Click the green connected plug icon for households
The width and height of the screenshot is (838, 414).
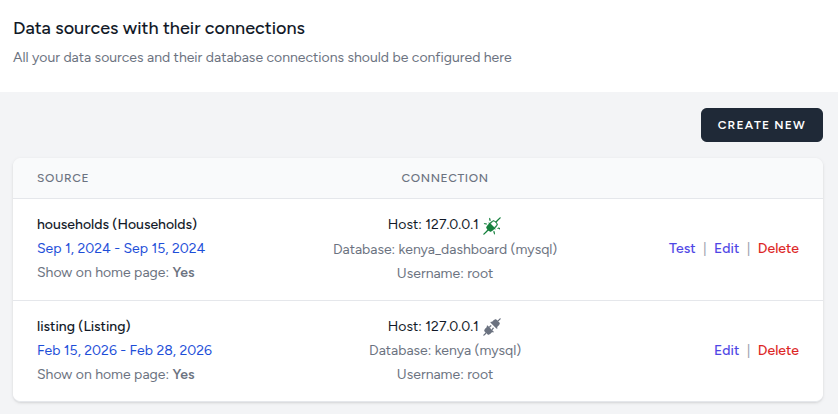[x=492, y=225]
